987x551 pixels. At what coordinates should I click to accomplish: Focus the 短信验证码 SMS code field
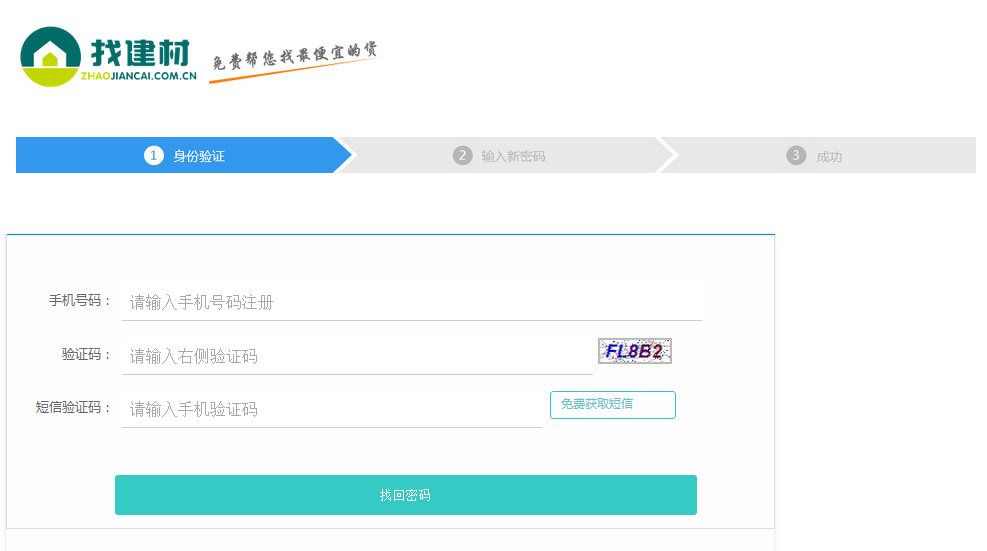(x=332, y=409)
